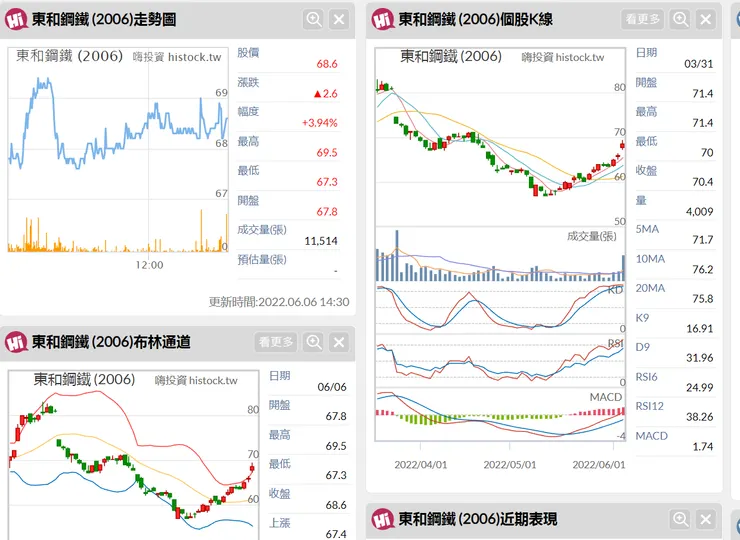Screen dimensions: 740x540
Task: Close the 近期表現 panel
Action: click(x=706, y=519)
